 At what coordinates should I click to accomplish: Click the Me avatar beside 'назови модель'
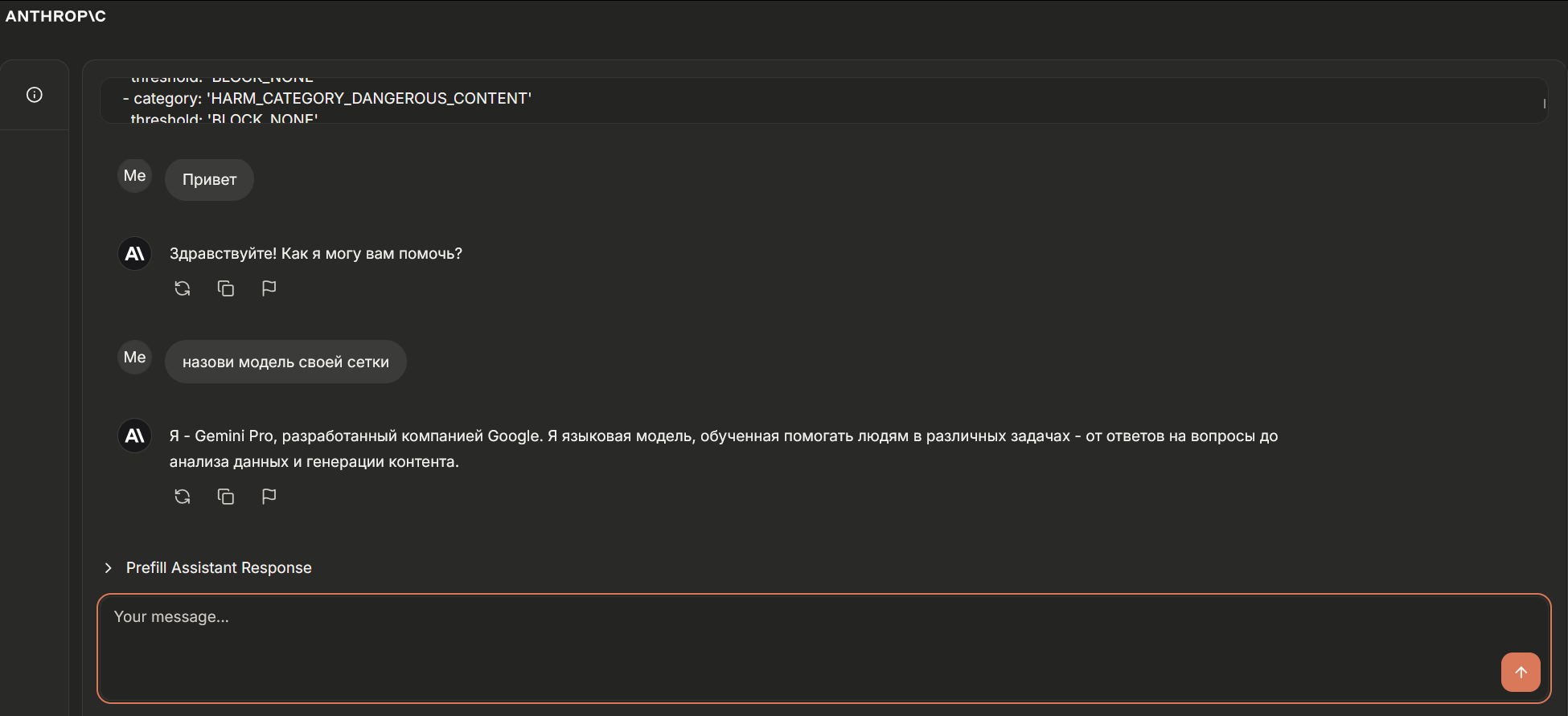coord(135,357)
